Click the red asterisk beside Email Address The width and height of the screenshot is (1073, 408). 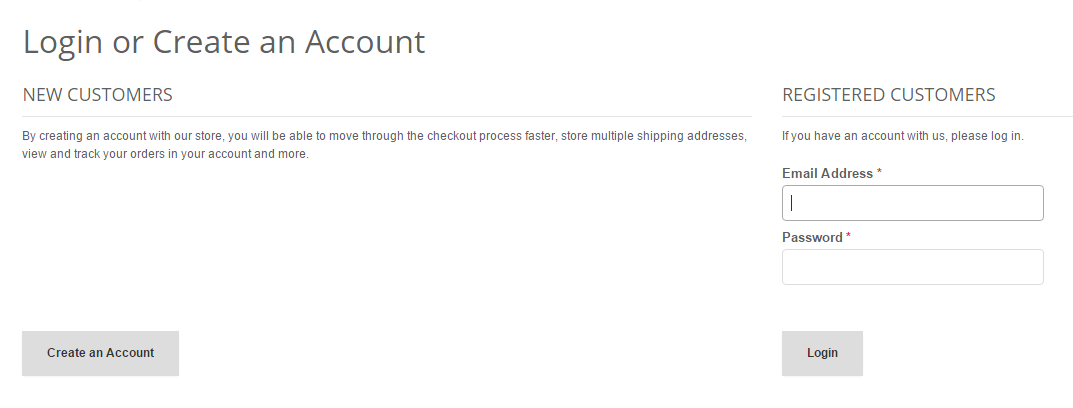tap(879, 173)
